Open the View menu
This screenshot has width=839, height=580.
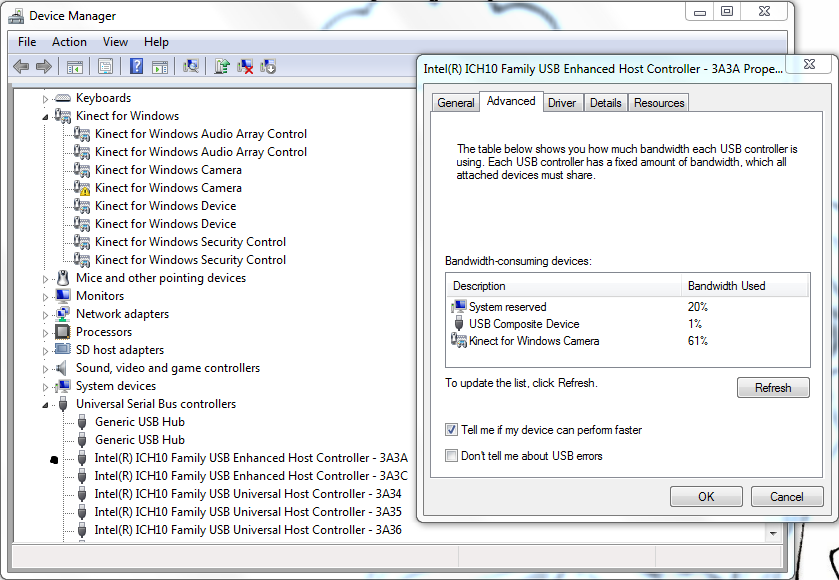[x=115, y=42]
